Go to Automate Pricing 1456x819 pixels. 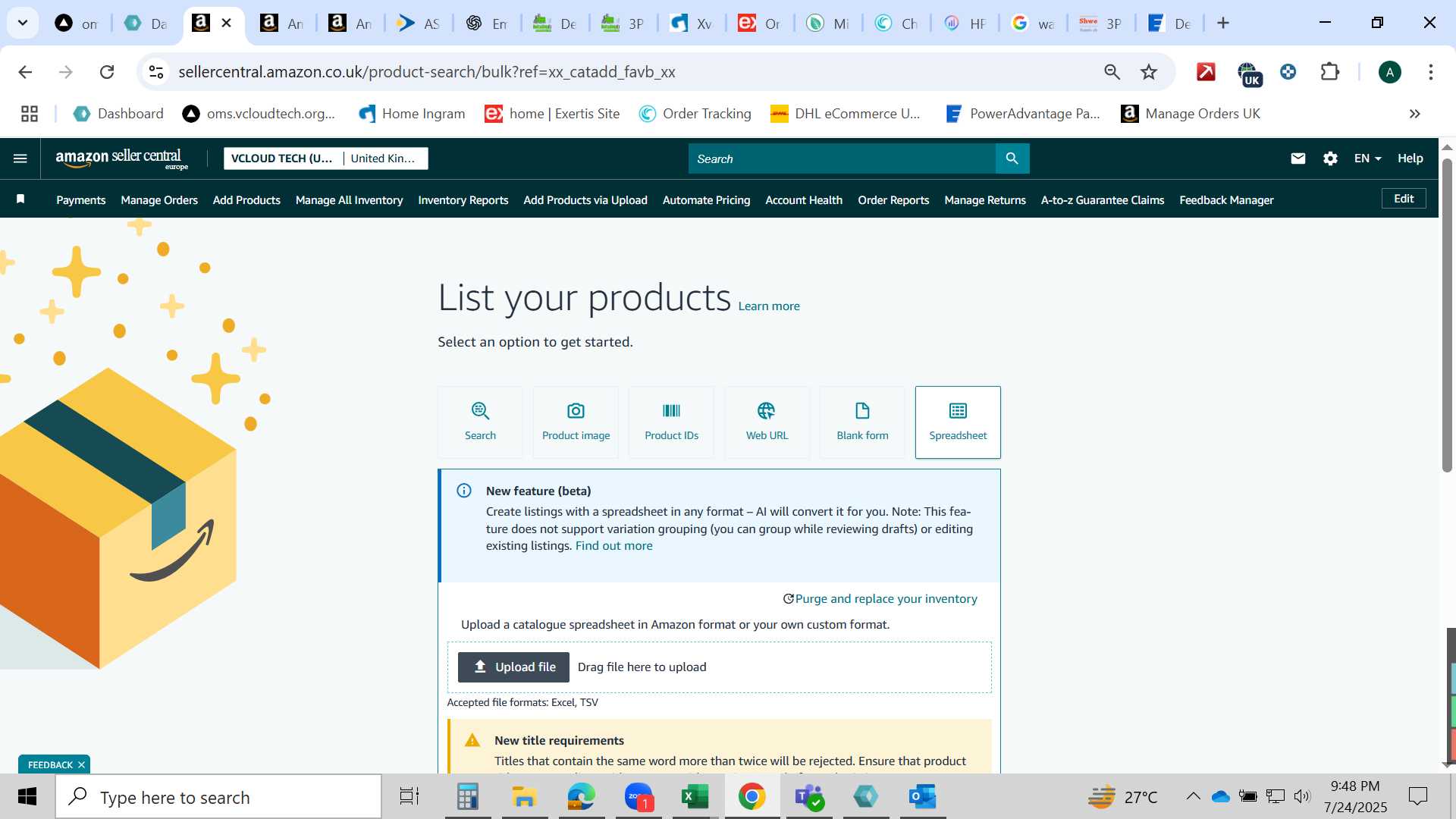click(x=706, y=200)
